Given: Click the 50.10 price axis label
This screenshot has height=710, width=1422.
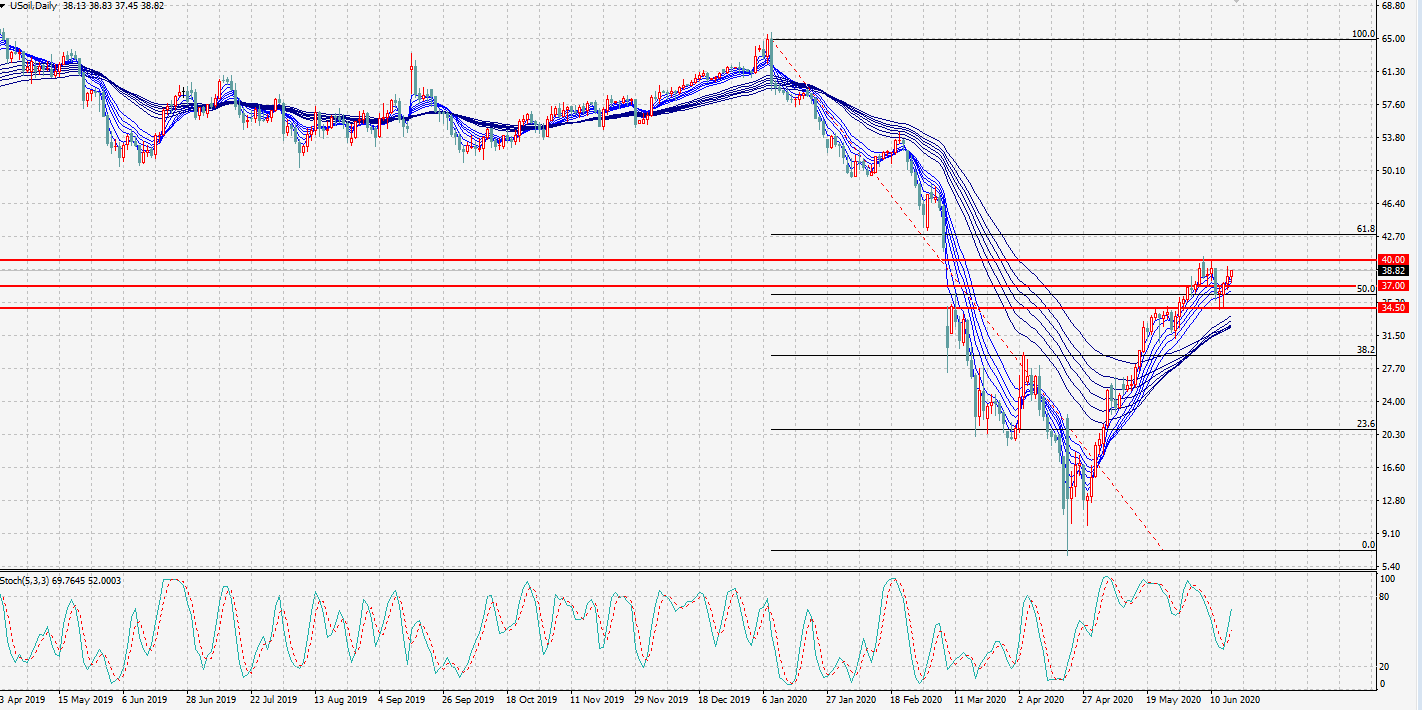Looking at the screenshot, I should pyautogui.click(x=1394, y=171).
